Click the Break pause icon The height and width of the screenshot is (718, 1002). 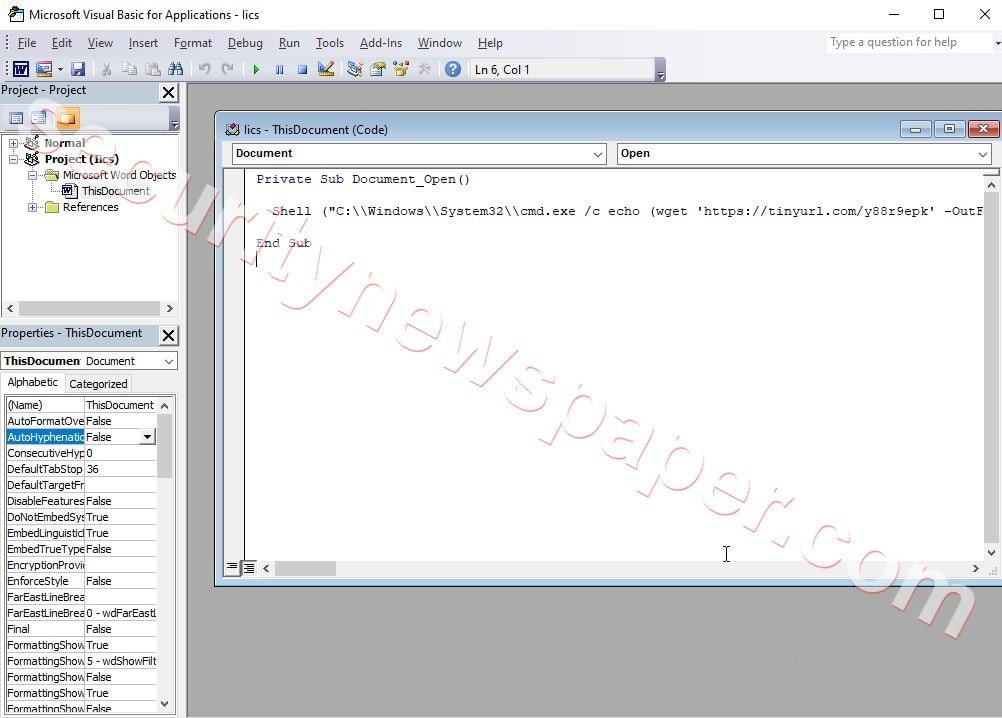[279, 69]
